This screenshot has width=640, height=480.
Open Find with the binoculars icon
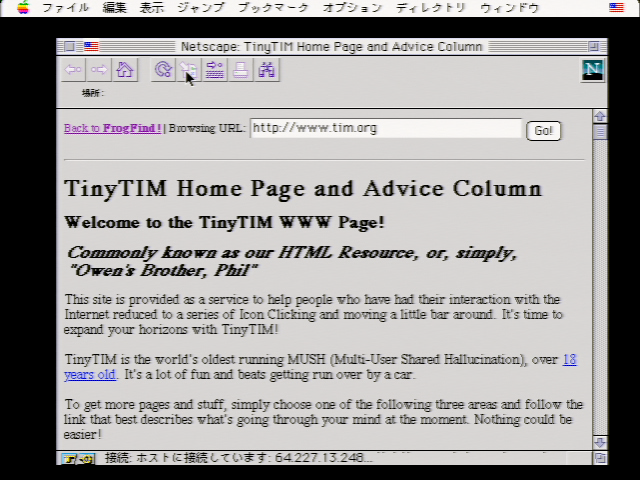pos(267,70)
